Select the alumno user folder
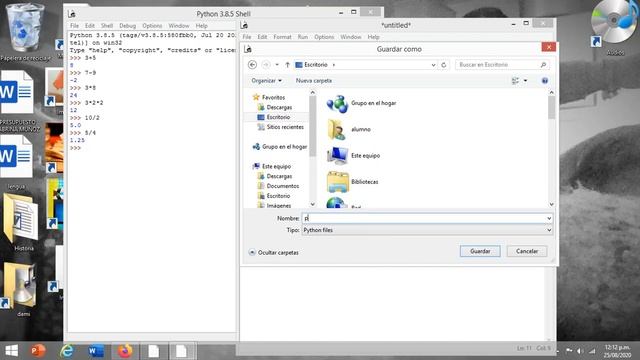The width and height of the screenshot is (640, 360). click(x=349, y=129)
